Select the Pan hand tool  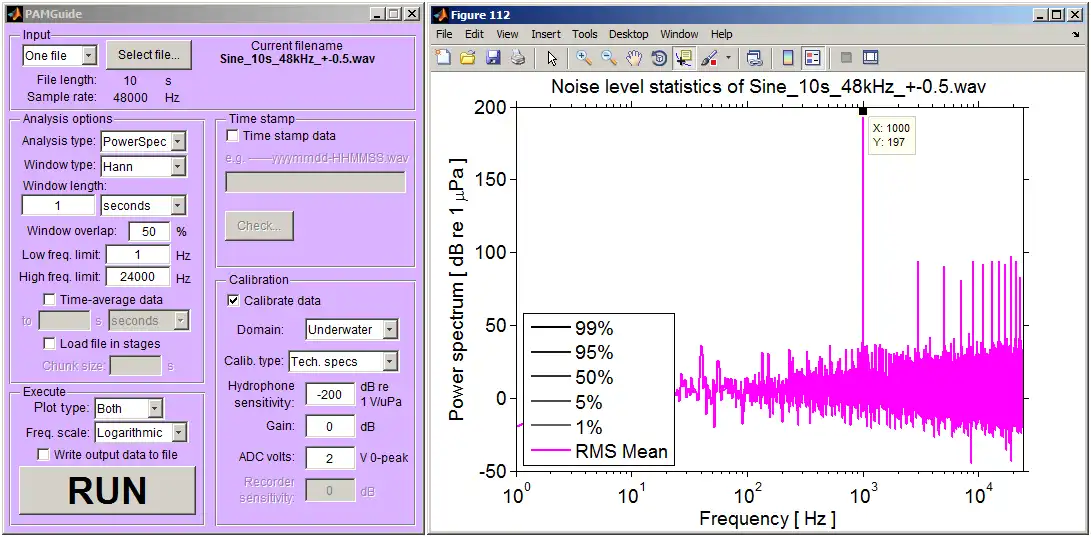click(633, 58)
